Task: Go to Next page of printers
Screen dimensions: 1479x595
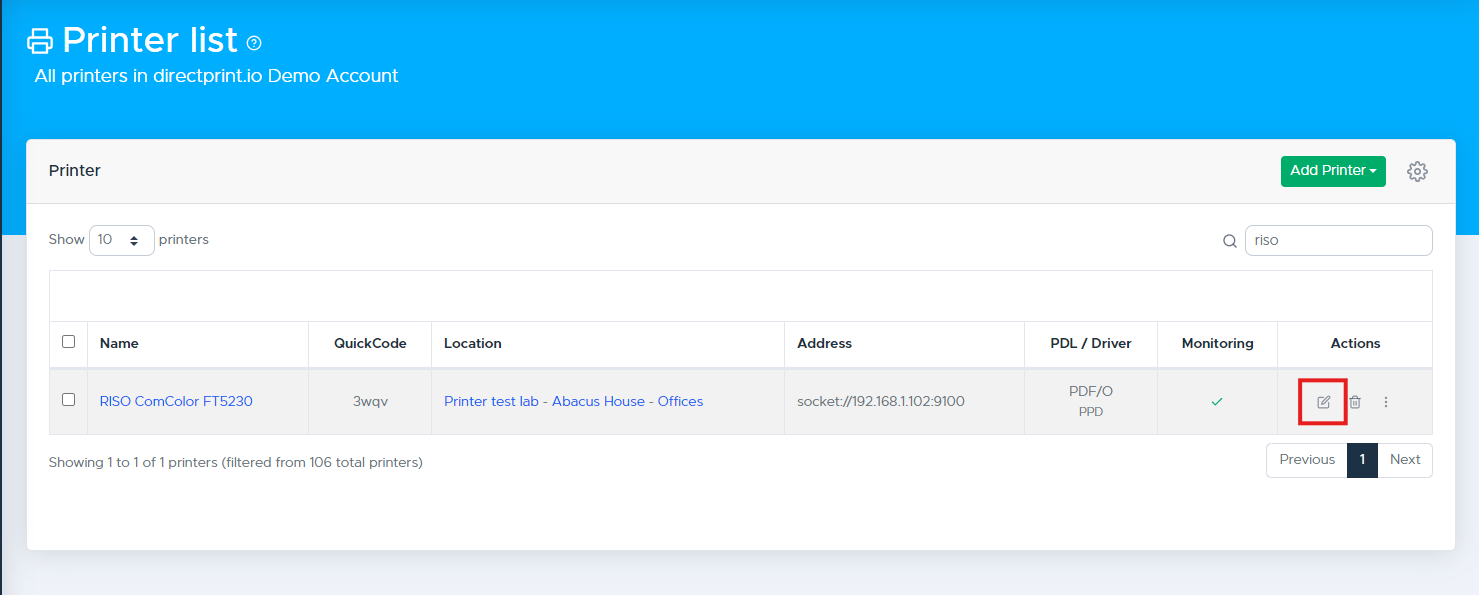Action: click(1405, 460)
